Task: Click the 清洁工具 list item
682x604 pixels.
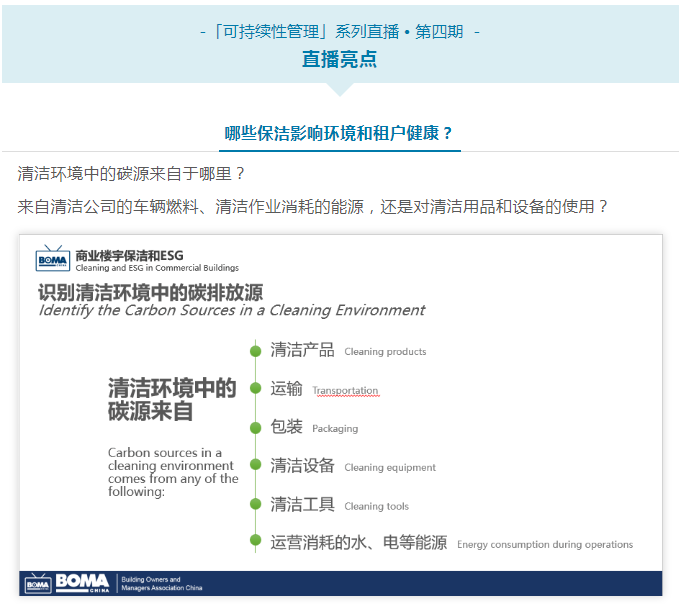Action: [302, 504]
